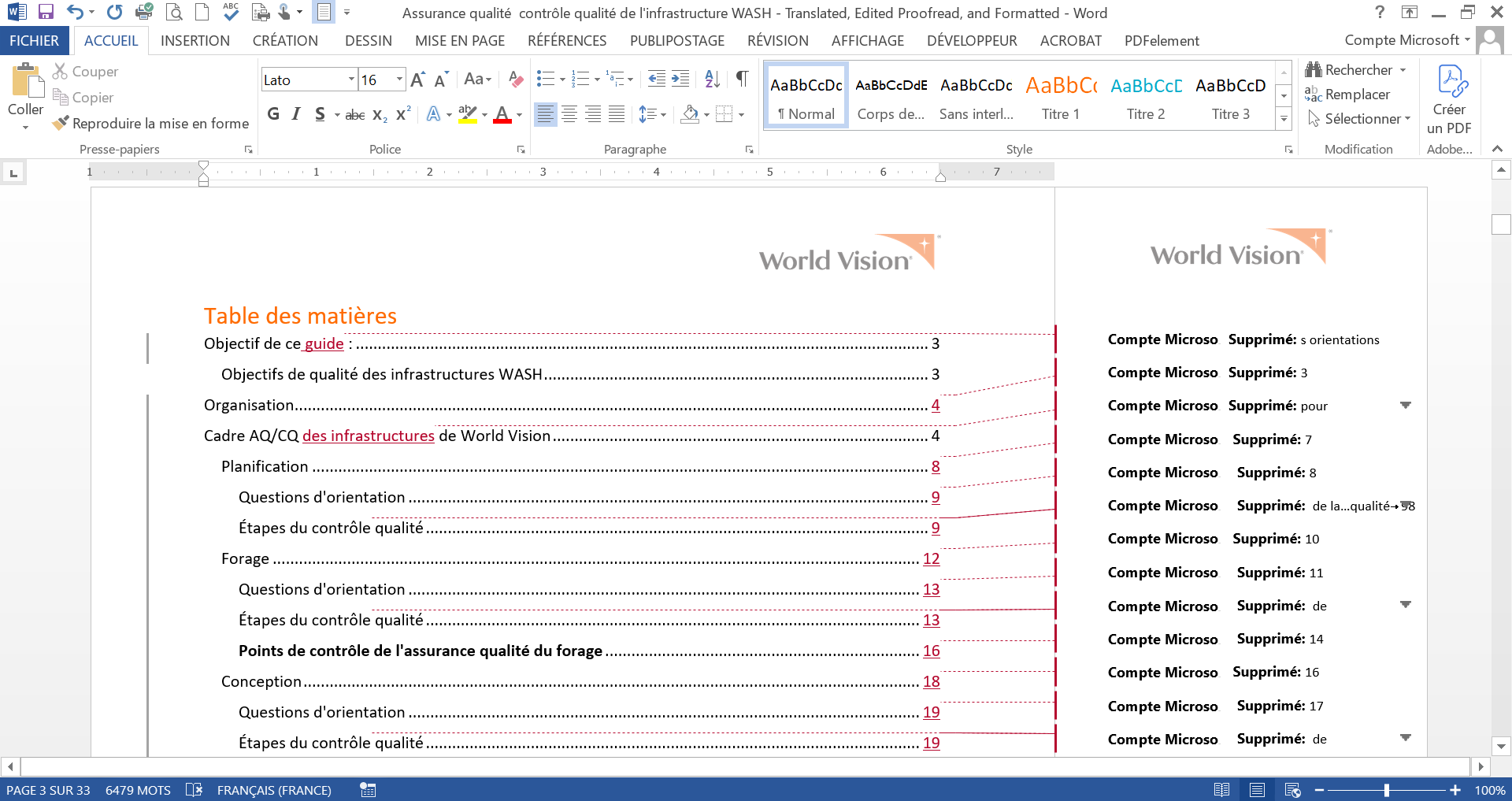
Task: Click the borders icon
Action: [724, 114]
